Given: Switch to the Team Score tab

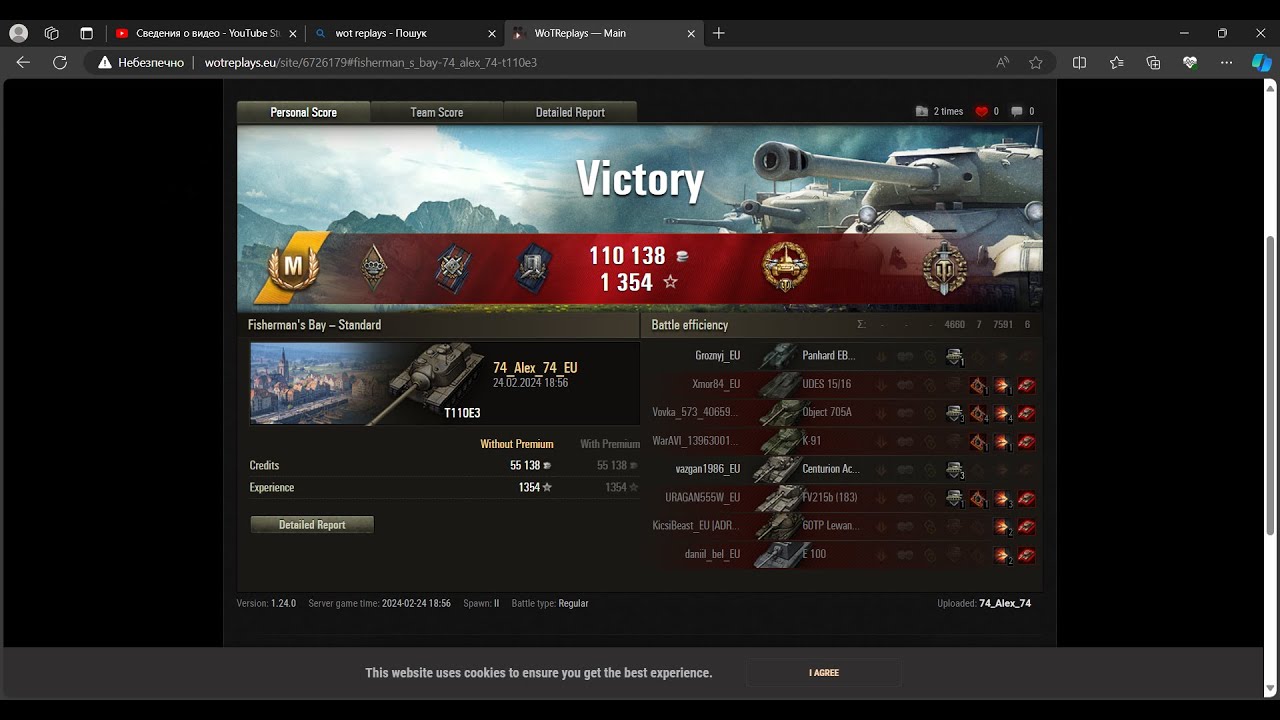Looking at the screenshot, I should (437, 112).
